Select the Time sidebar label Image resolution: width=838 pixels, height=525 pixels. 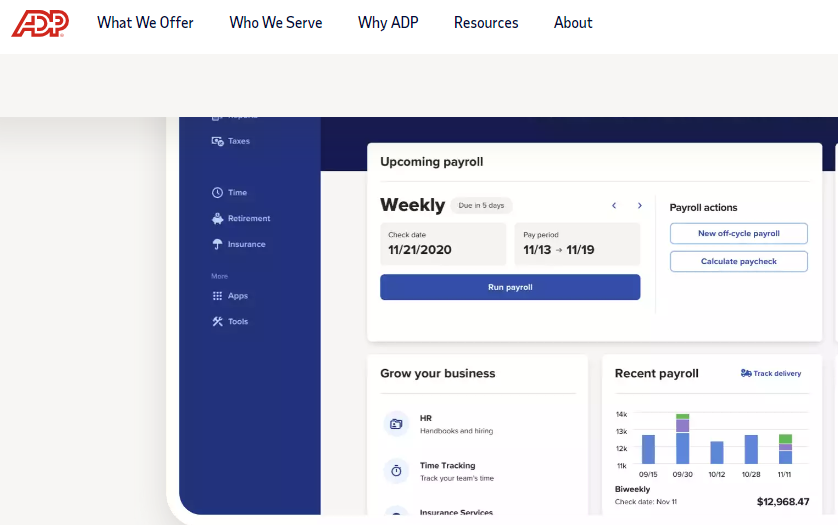(x=237, y=192)
